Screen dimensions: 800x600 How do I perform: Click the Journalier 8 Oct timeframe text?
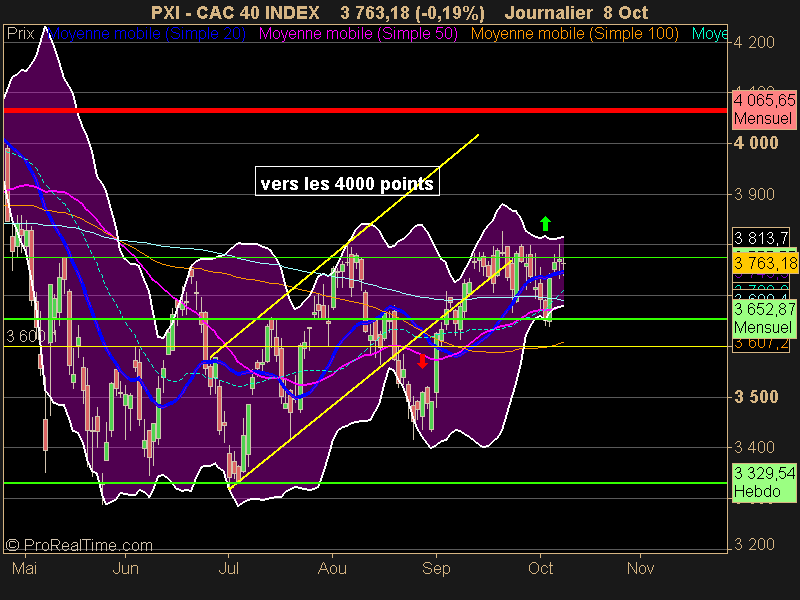[576, 12]
